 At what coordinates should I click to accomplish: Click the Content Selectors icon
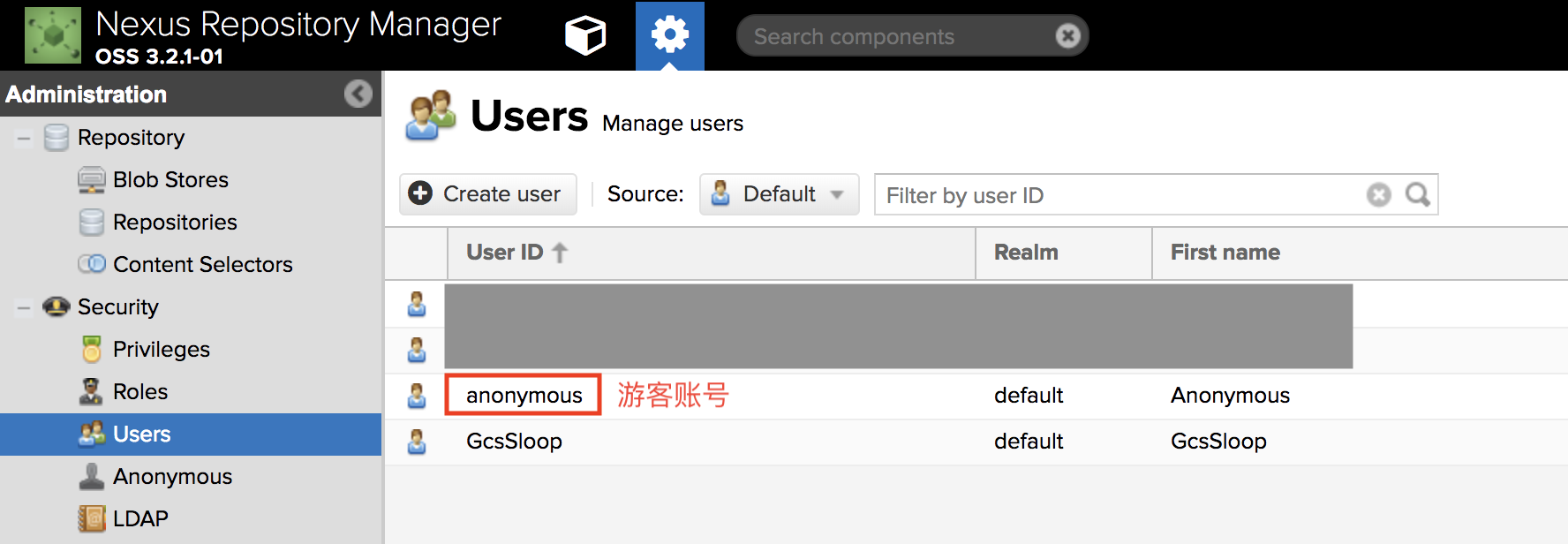point(91,264)
